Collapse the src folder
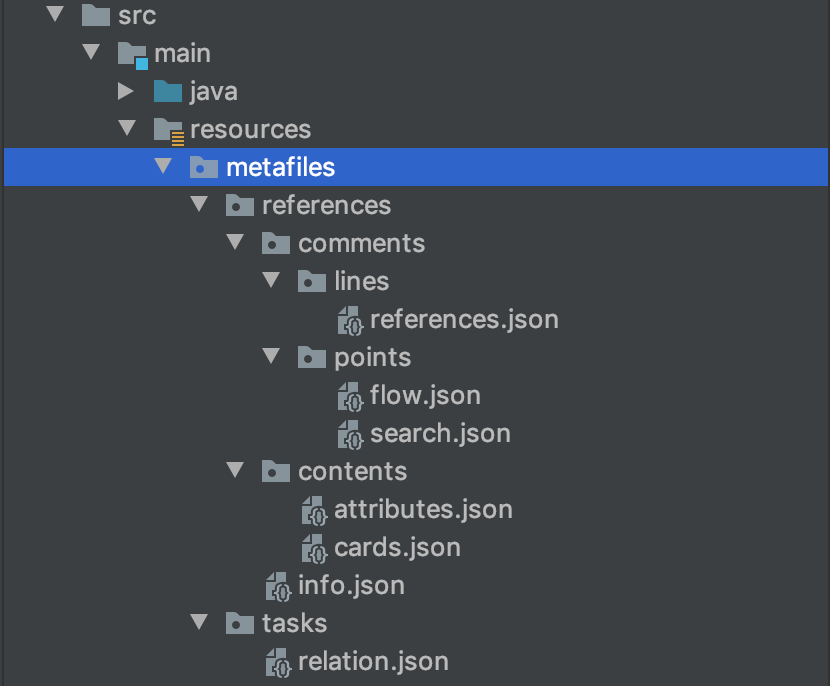The image size is (830, 686). [54, 16]
